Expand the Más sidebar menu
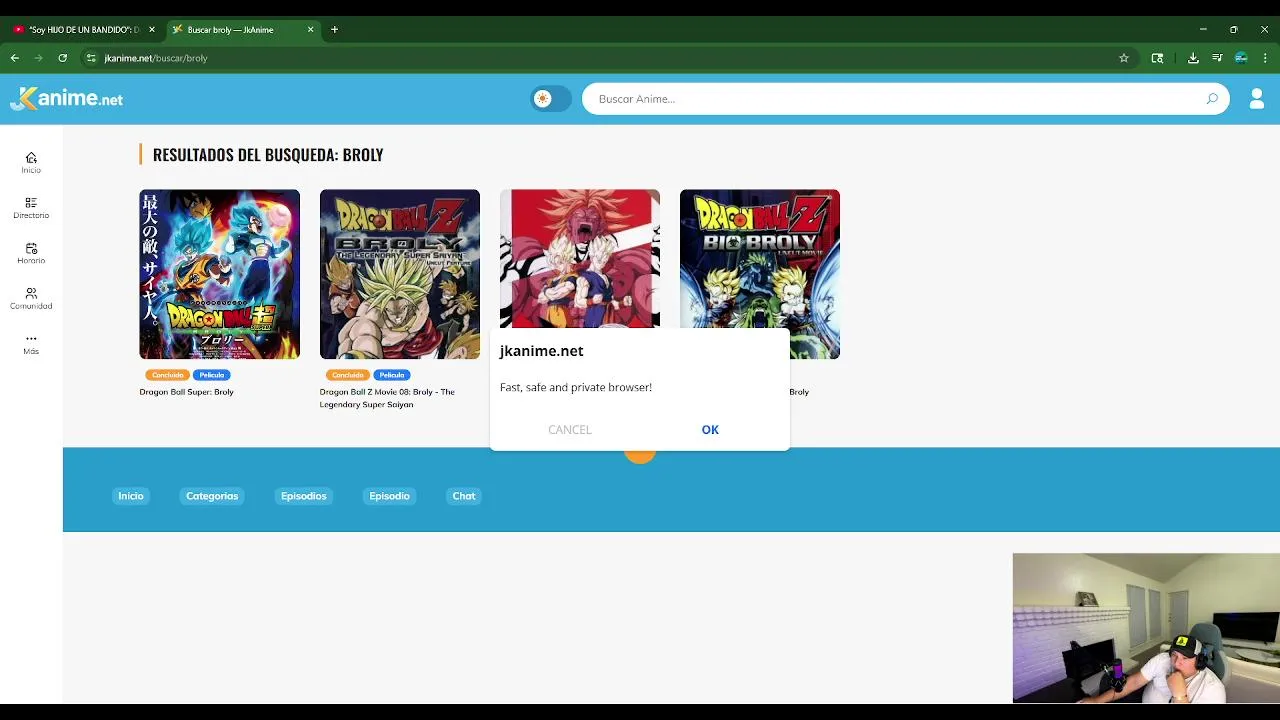Viewport: 1280px width, 720px height. tap(31, 344)
